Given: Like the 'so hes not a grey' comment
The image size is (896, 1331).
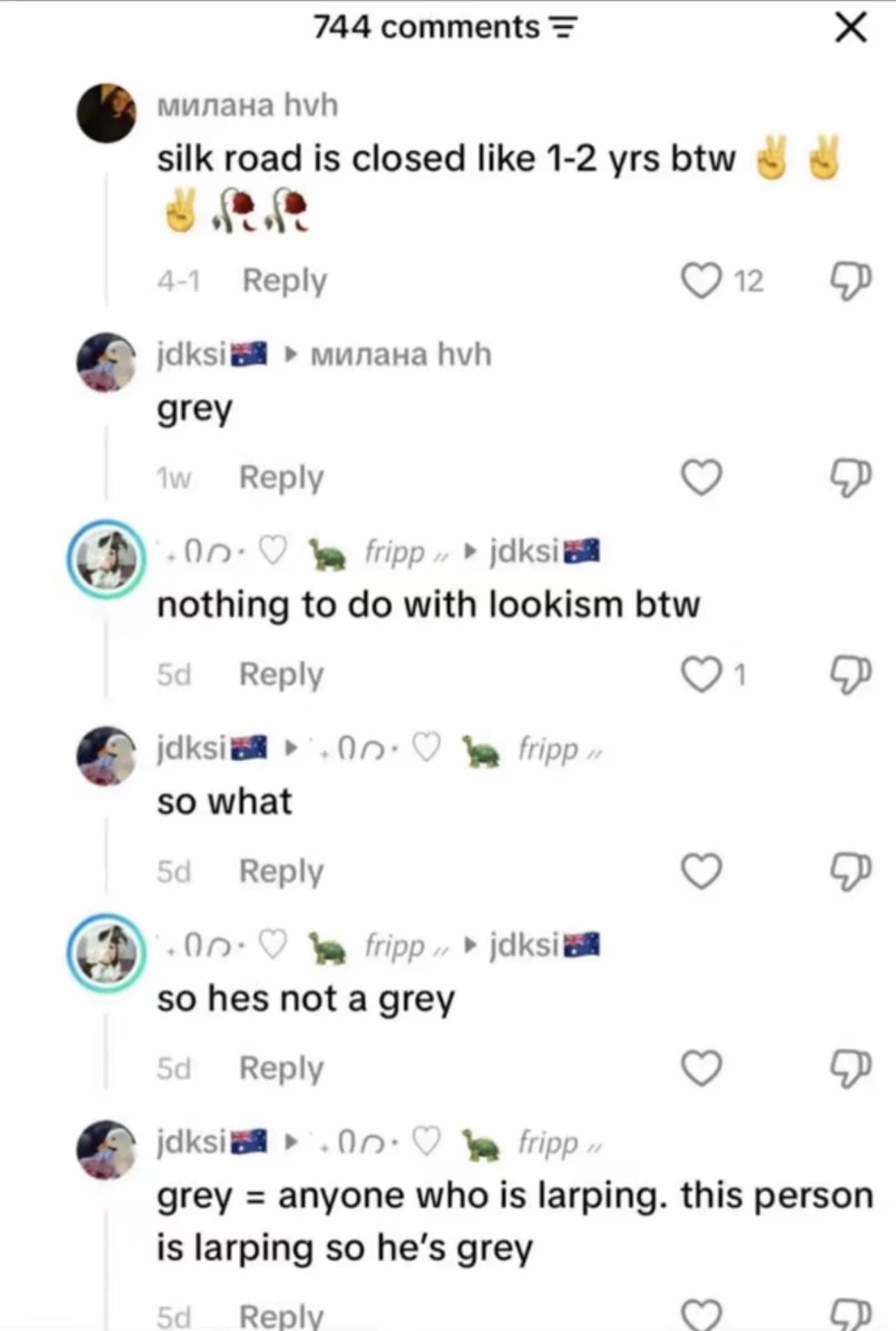Looking at the screenshot, I should (x=701, y=1068).
